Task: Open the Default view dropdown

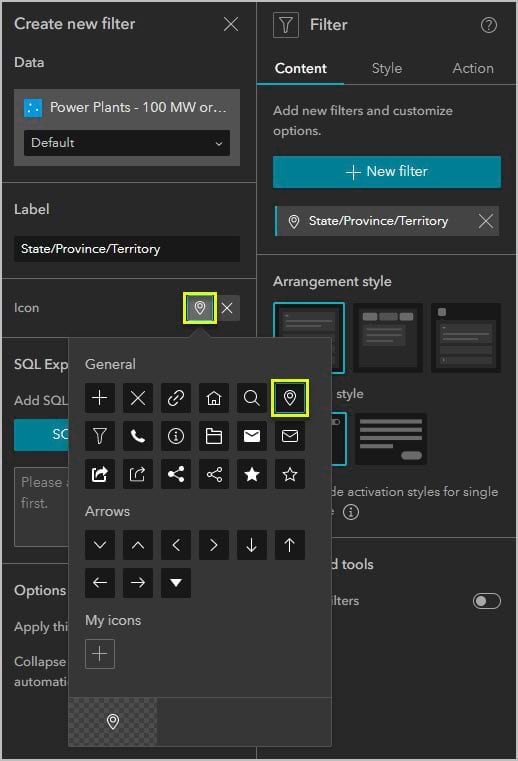Action: [127, 143]
